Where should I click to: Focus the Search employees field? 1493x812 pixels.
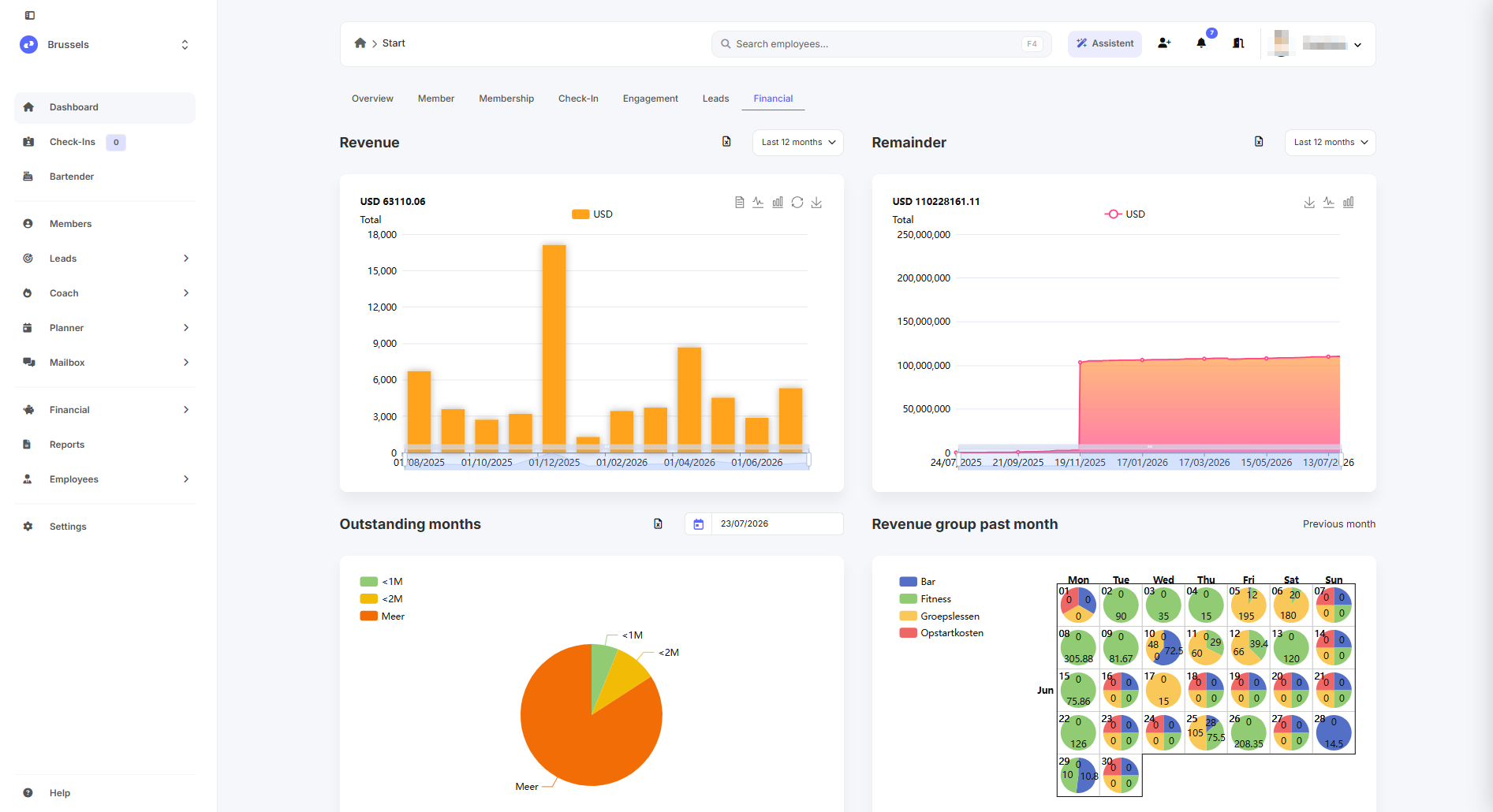click(x=881, y=44)
